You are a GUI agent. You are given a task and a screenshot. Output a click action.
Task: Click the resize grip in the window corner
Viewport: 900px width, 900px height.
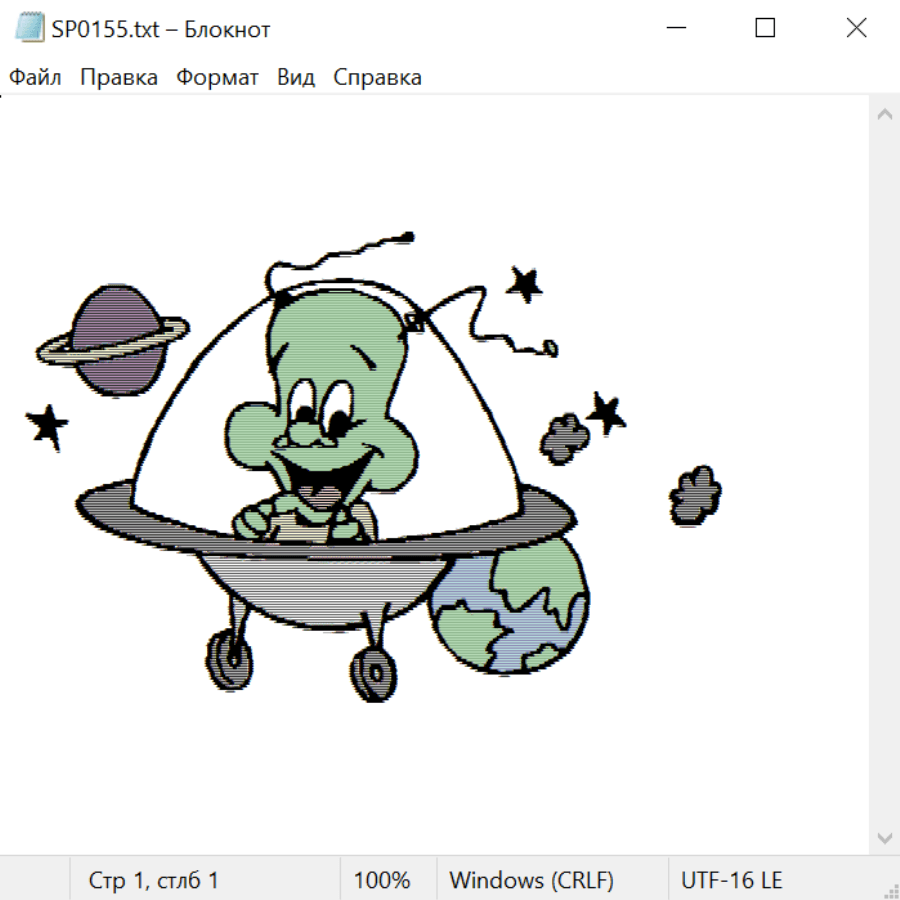coord(890,890)
